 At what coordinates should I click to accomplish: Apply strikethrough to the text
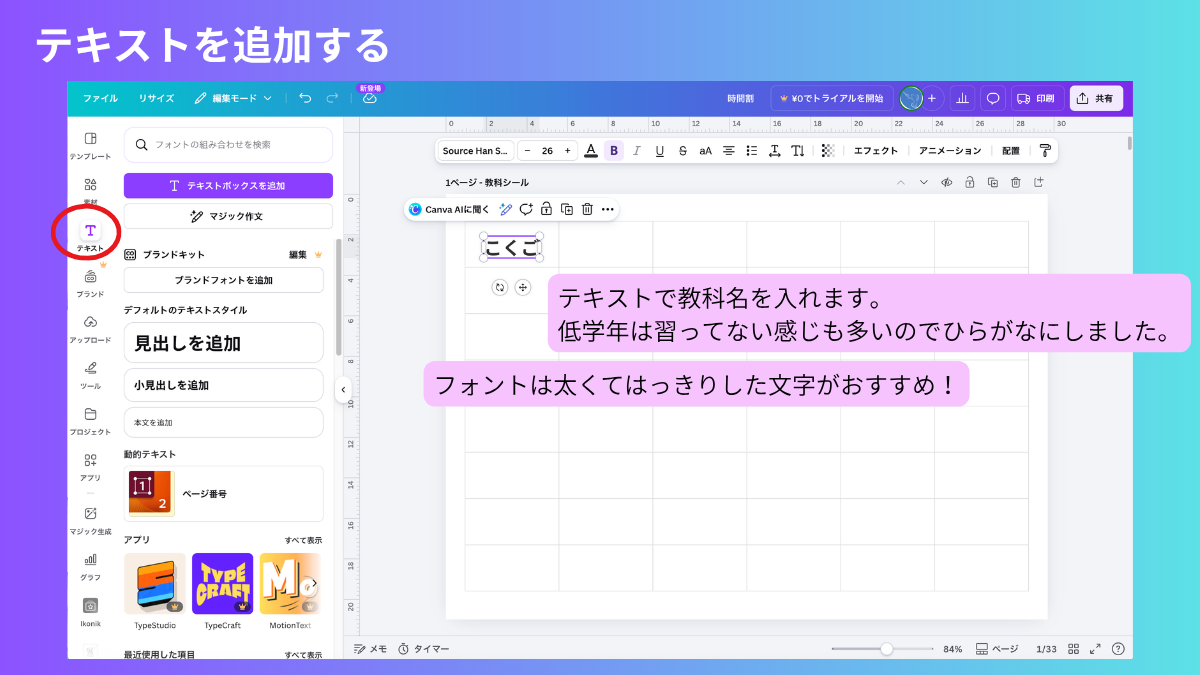pyautogui.click(x=683, y=151)
